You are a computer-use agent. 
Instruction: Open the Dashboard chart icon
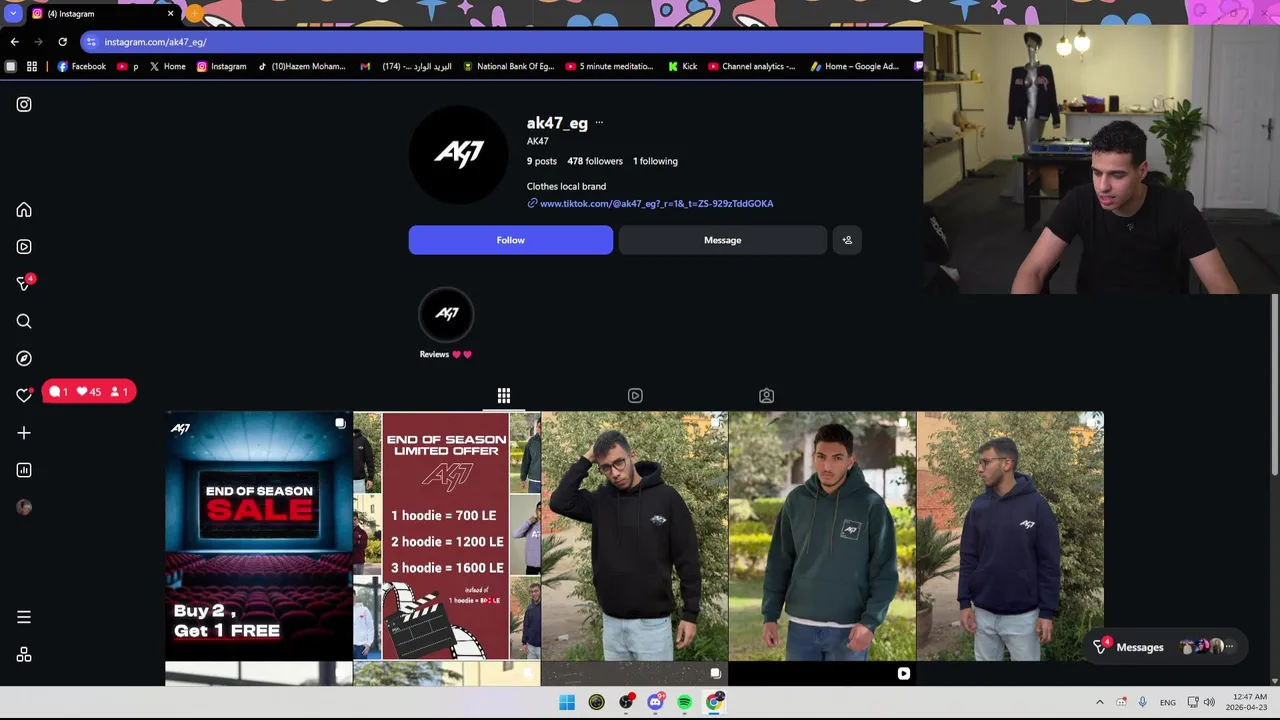24,470
